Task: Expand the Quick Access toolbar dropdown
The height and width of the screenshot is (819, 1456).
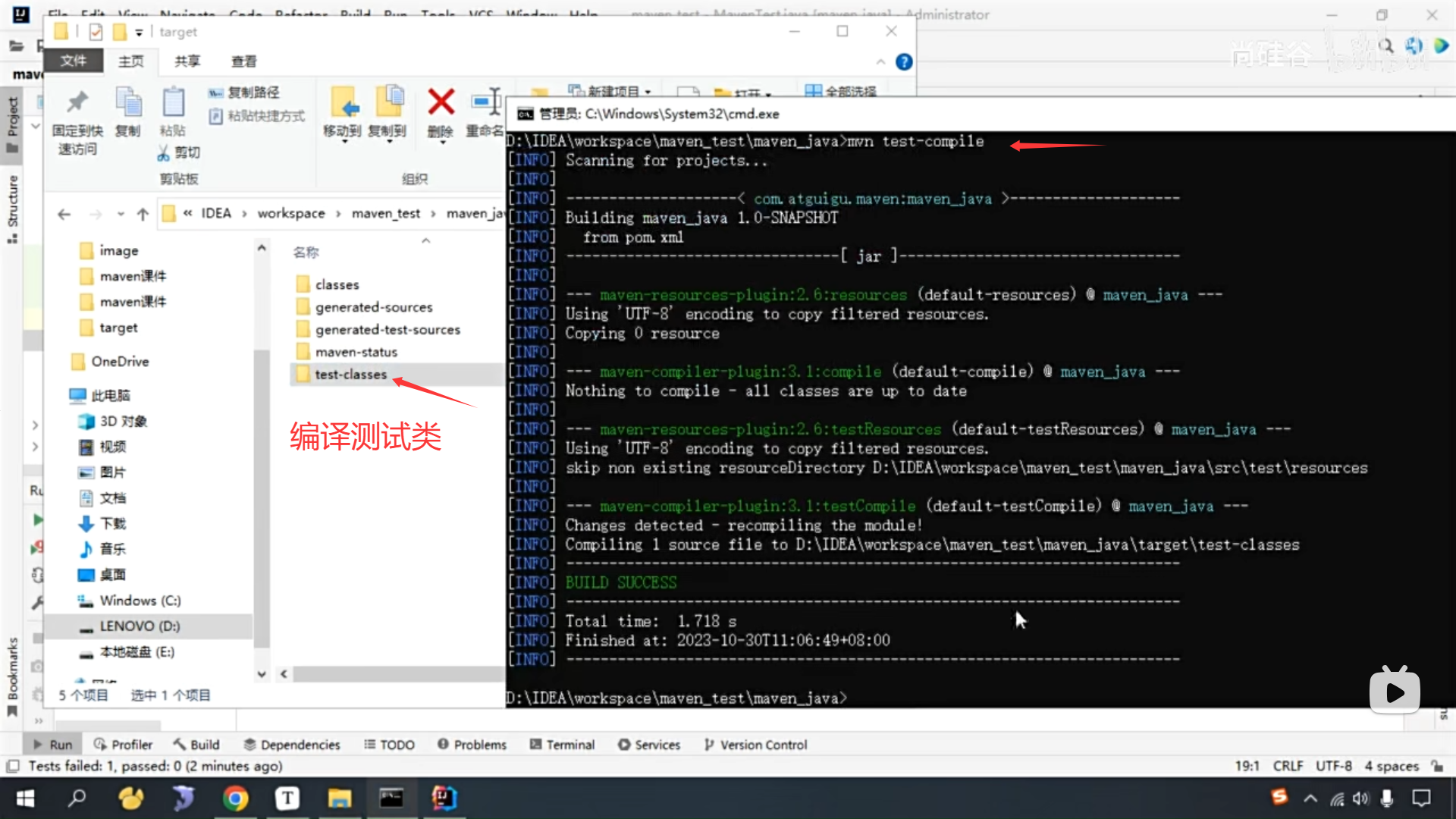Action: pos(139,32)
